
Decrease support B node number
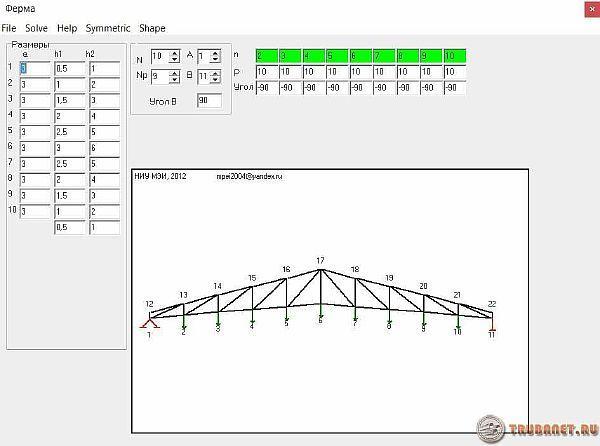click(x=215, y=80)
